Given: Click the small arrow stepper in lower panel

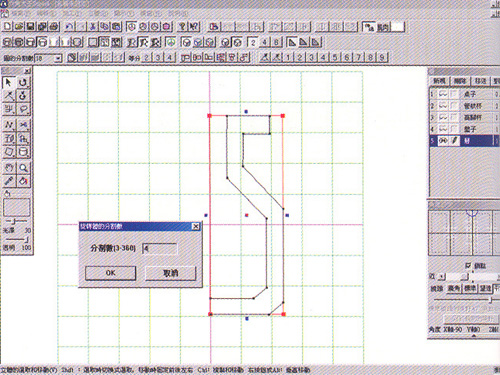Looking at the screenshot, I should [x=441, y=276].
